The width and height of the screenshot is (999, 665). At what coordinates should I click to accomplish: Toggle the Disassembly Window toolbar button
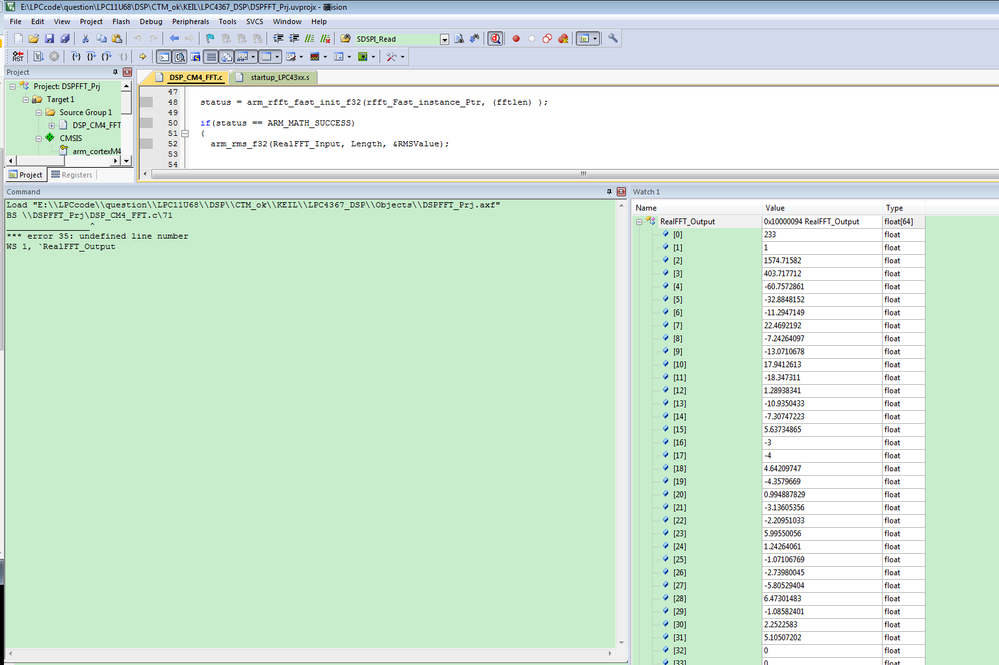point(179,57)
